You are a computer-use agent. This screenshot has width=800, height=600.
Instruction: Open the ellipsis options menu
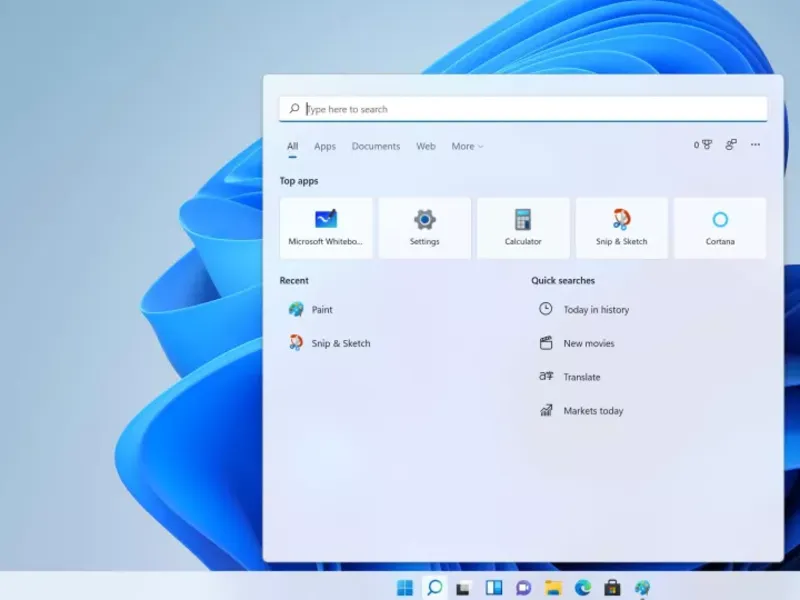[755, 145]
